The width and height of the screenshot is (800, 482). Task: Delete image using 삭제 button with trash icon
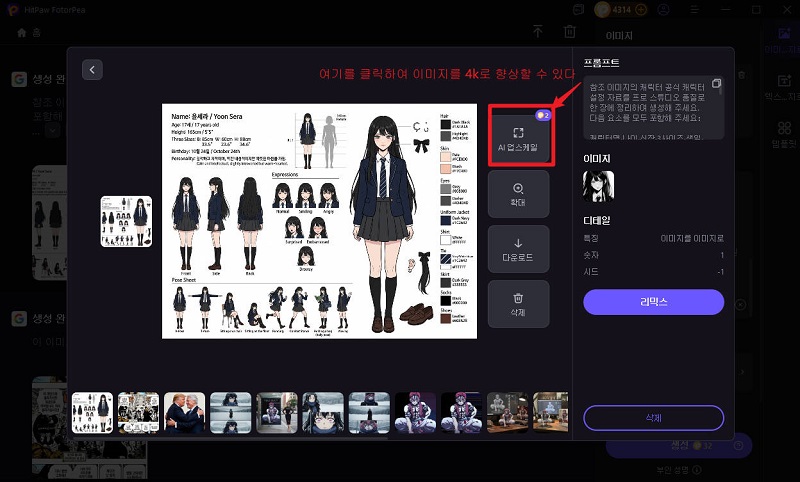518,304
